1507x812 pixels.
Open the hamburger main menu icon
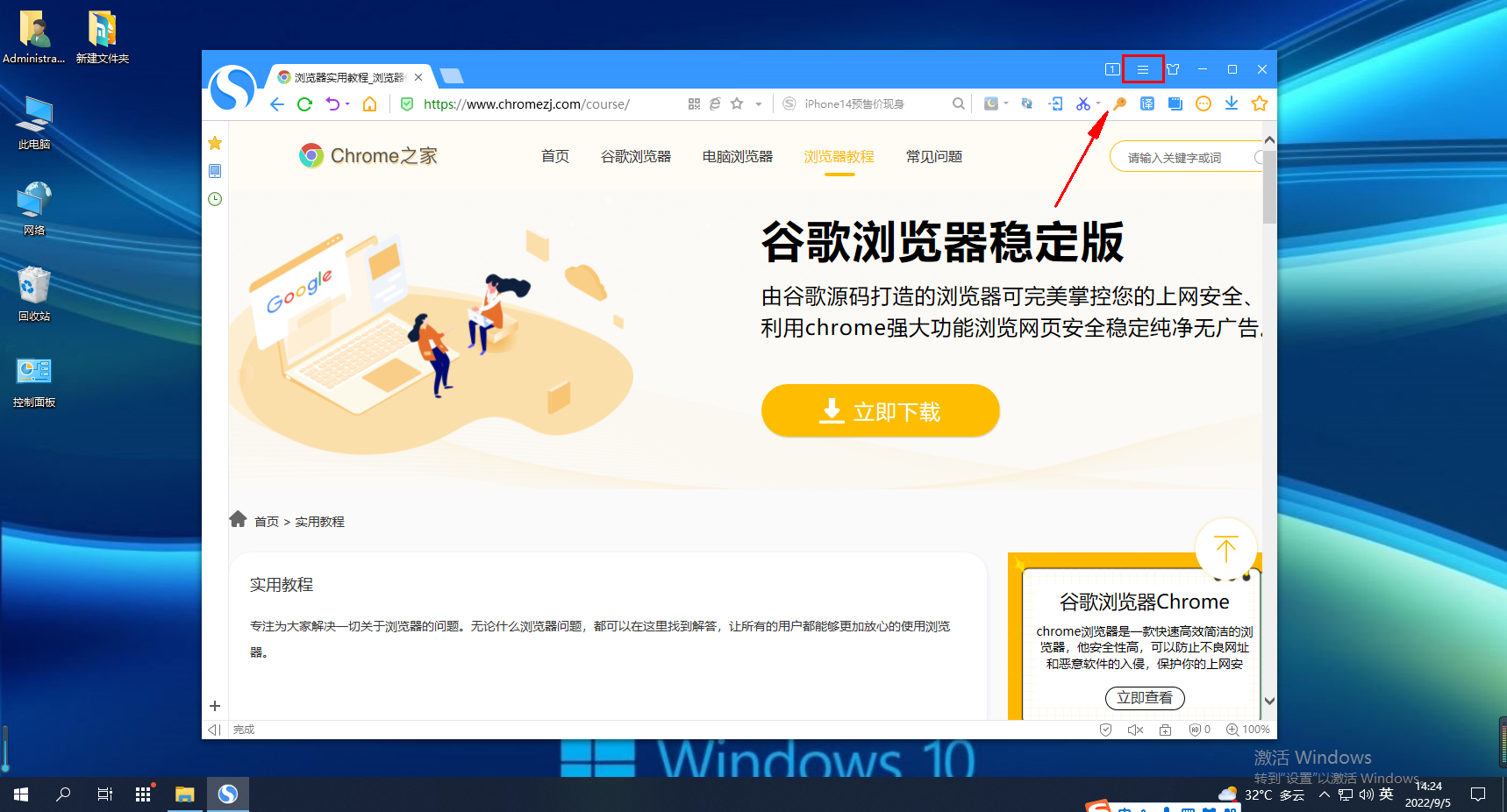[1143, 69]
